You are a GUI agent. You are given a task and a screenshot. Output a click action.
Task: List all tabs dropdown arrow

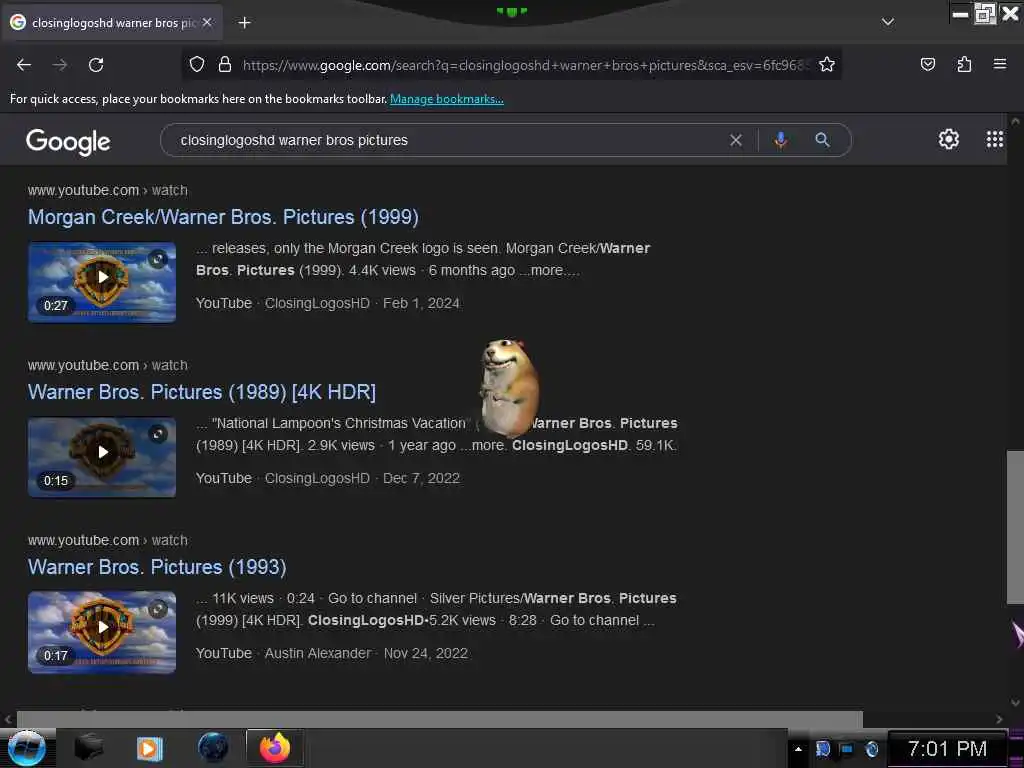888,22
